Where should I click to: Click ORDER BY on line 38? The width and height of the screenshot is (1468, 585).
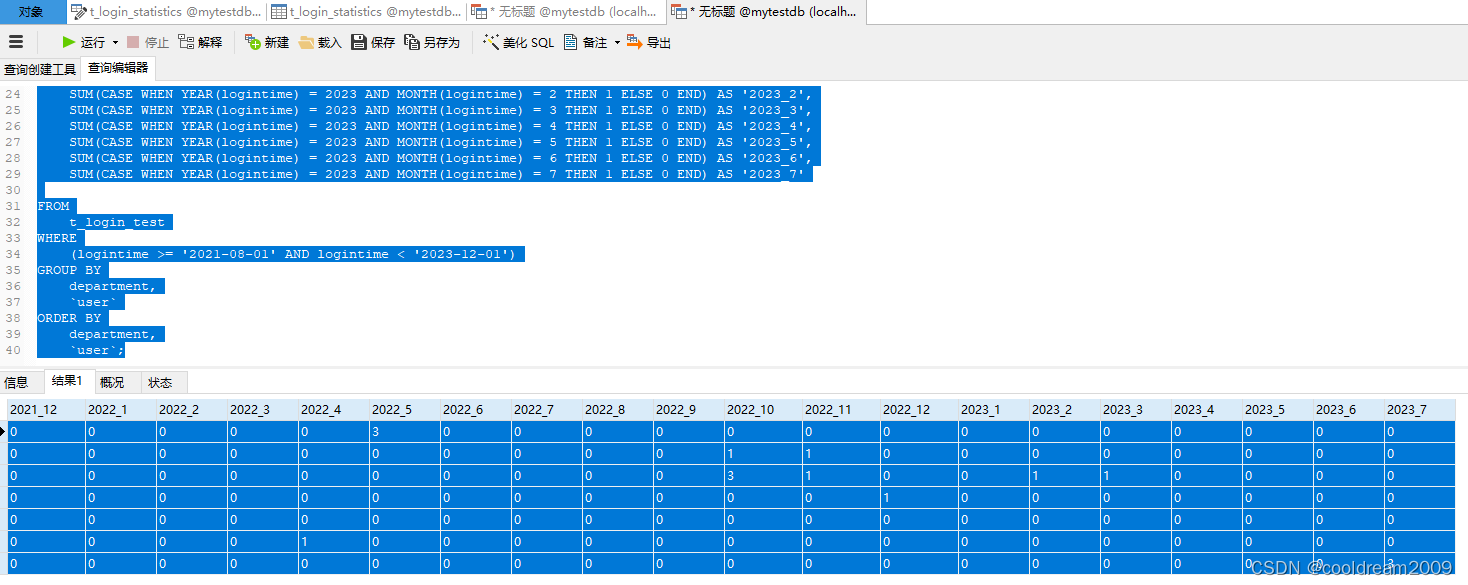pos(69,318)
